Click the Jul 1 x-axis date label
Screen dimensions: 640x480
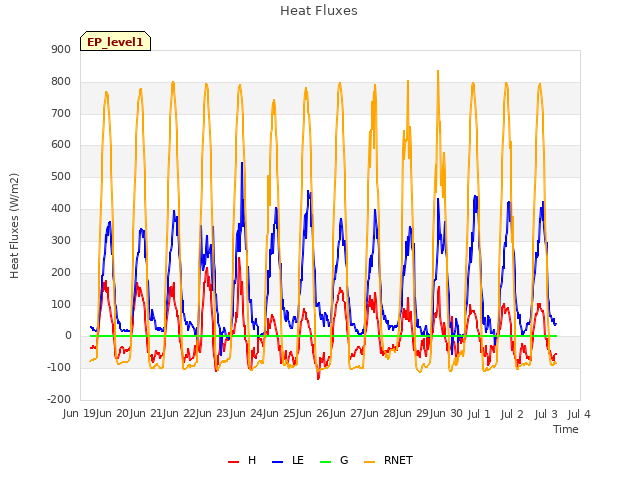coord(479,414)
